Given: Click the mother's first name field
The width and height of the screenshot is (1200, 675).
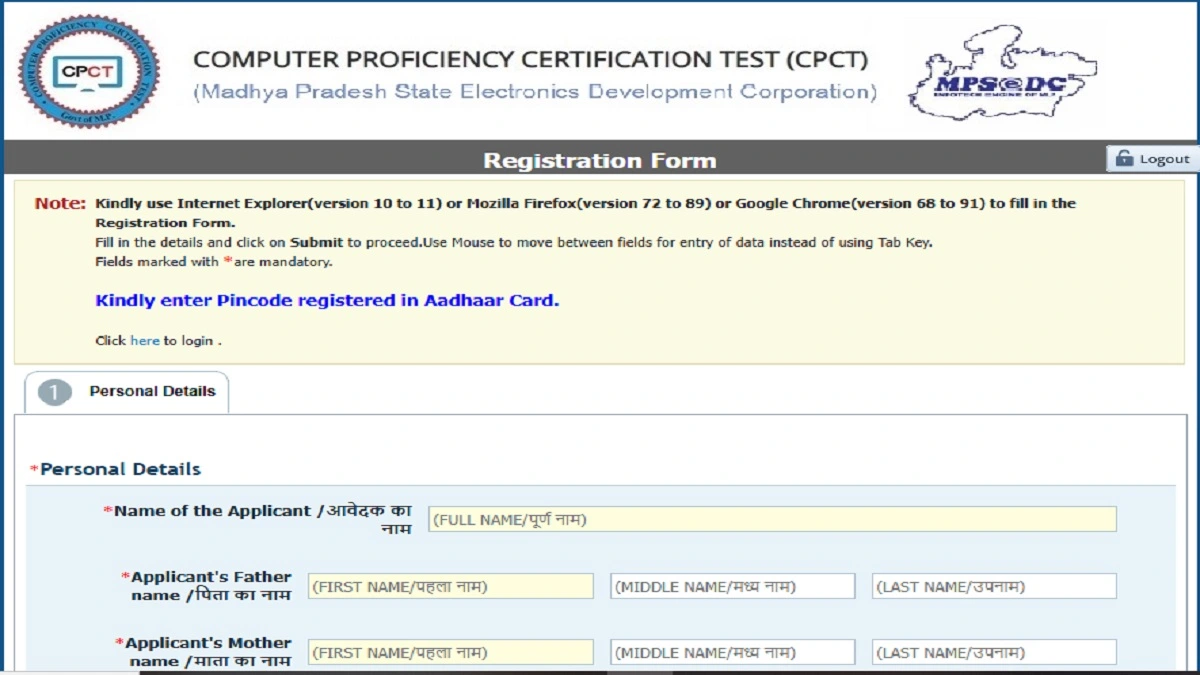Looking at the screenshot, I should tap(450, 651).
